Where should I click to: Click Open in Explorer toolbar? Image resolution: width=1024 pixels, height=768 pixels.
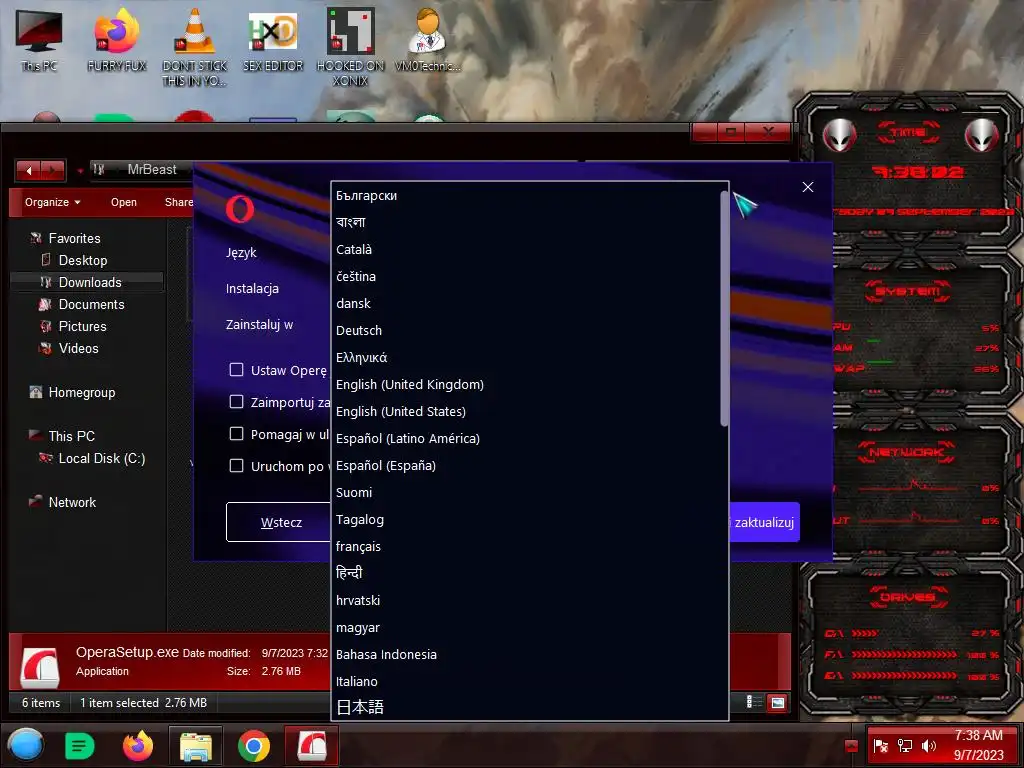click(x=123, y=202)
